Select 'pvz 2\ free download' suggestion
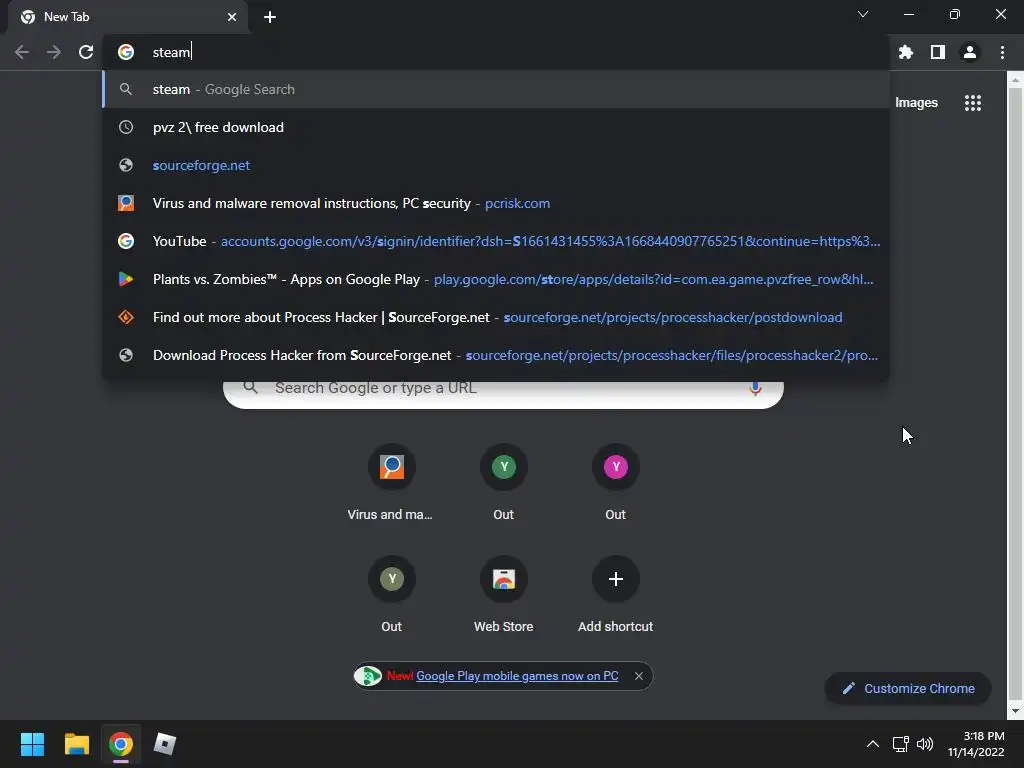 click(x=496, y=127)
